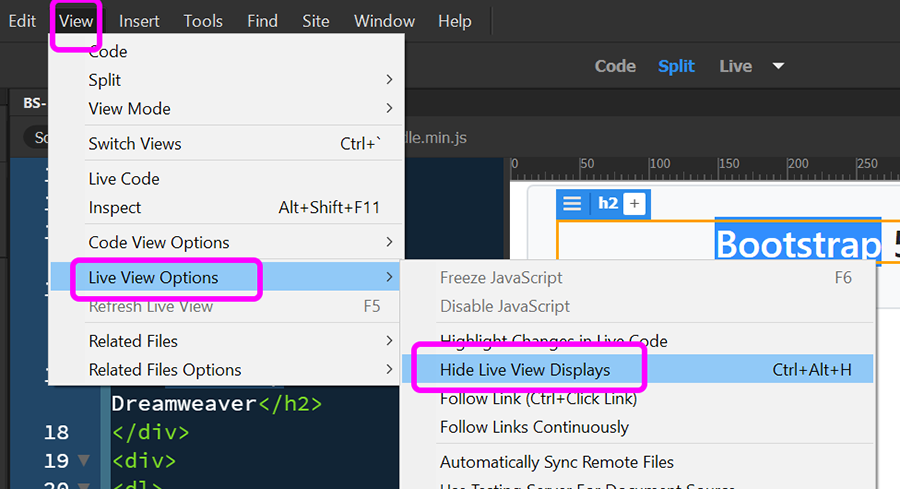Viewport: 900px width, 489px height.
Task: Open the Find menu
Action: [x=262, y=21]
